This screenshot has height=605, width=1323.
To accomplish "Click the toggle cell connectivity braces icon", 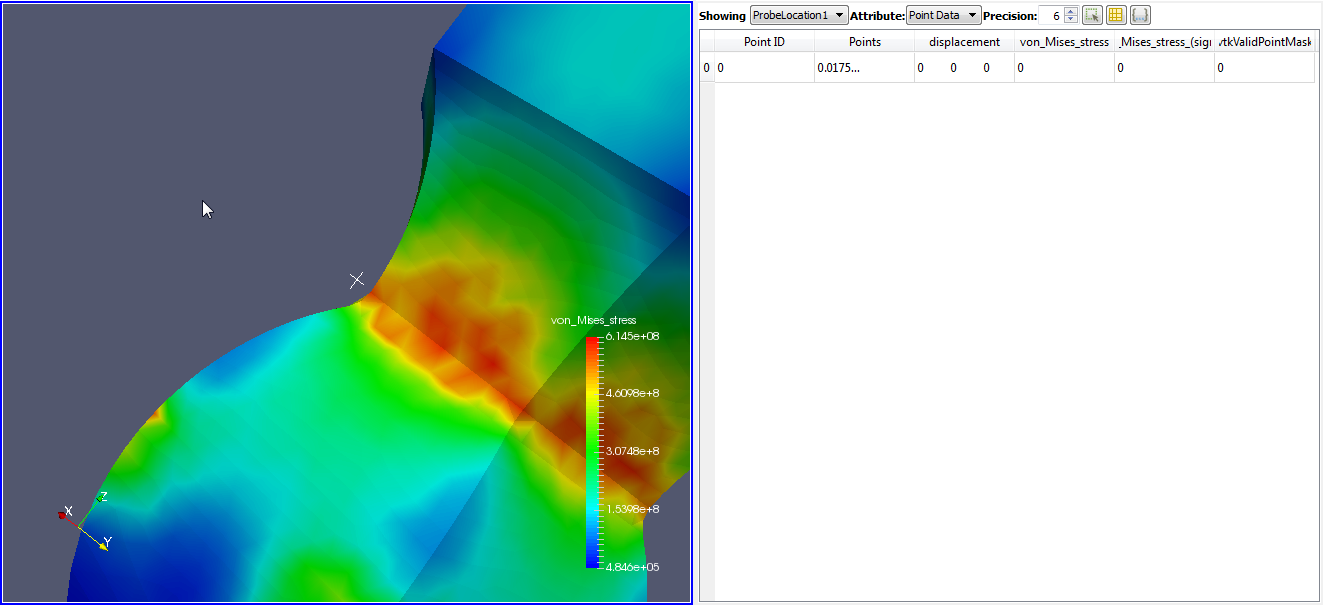I will (x=1140, y=15).
